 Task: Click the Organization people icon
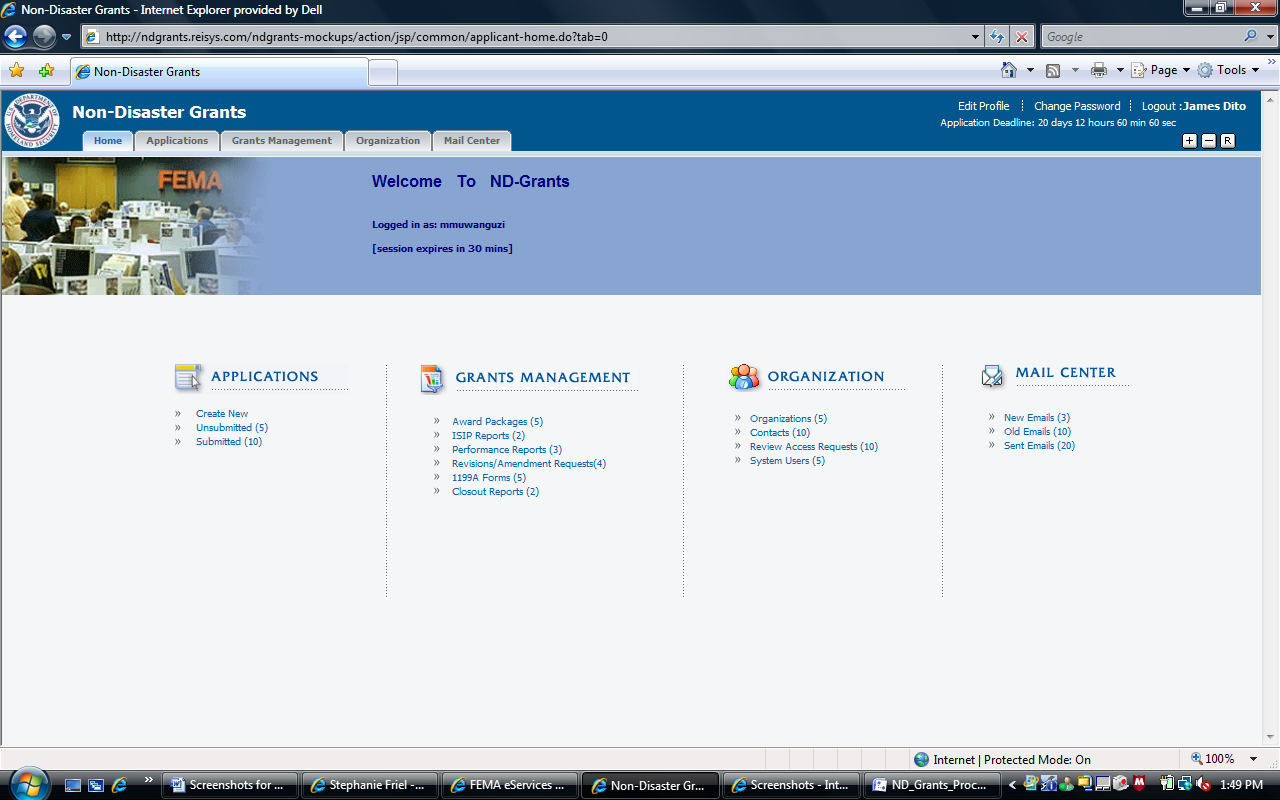click(744, 377)
